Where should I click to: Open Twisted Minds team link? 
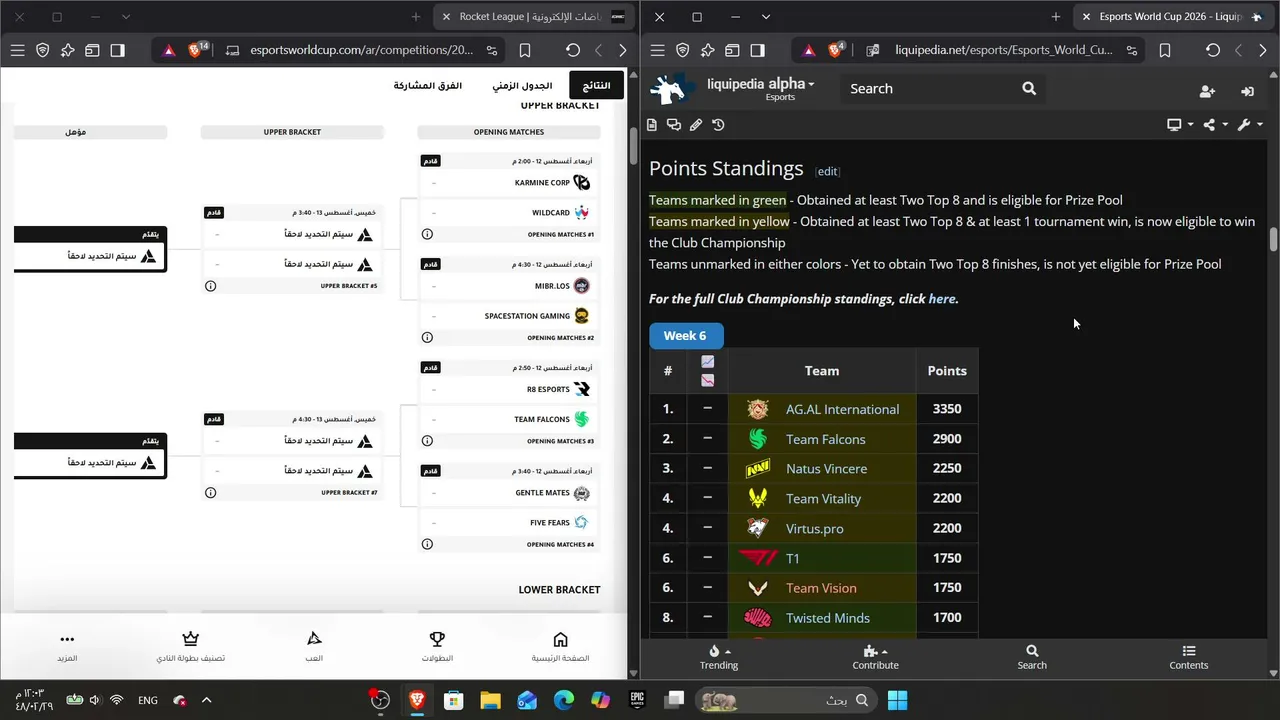click(x=828, y=618)
